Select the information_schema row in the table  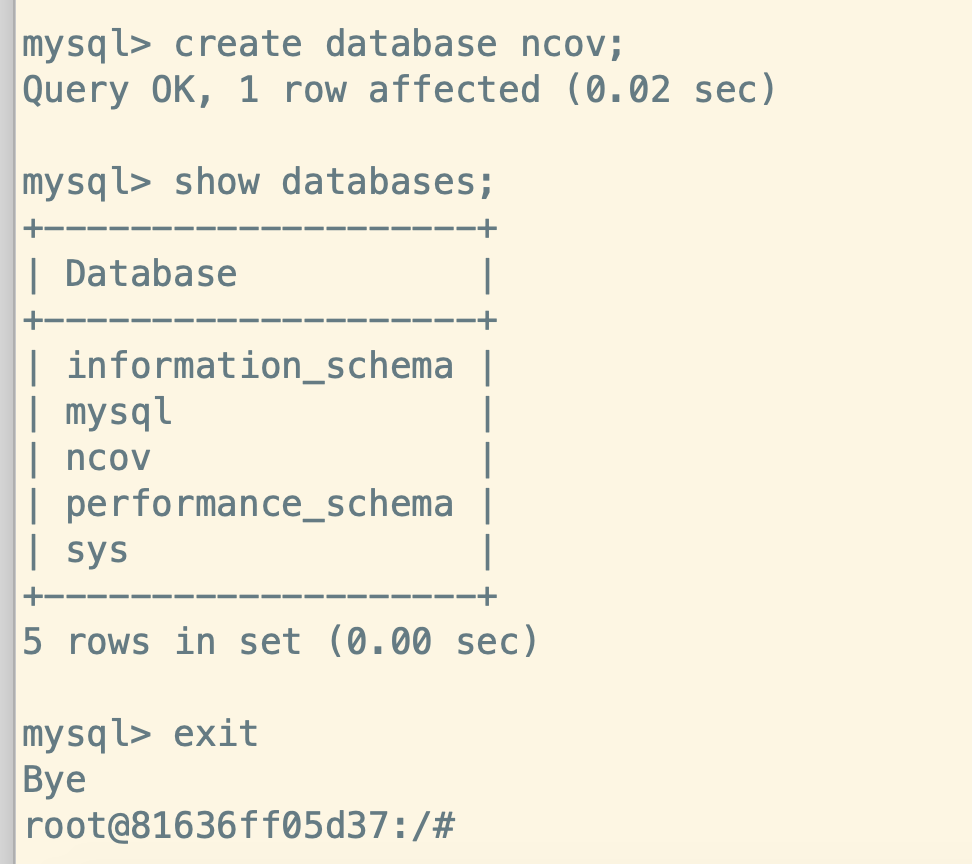(x=259, y=366)
